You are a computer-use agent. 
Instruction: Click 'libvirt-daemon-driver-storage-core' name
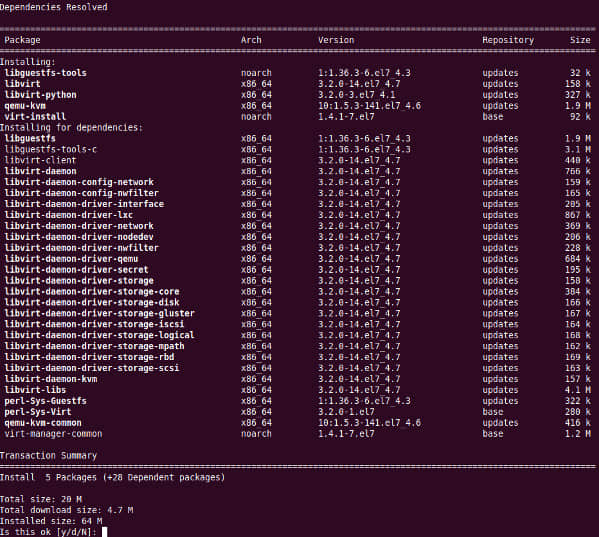(92, 291)
